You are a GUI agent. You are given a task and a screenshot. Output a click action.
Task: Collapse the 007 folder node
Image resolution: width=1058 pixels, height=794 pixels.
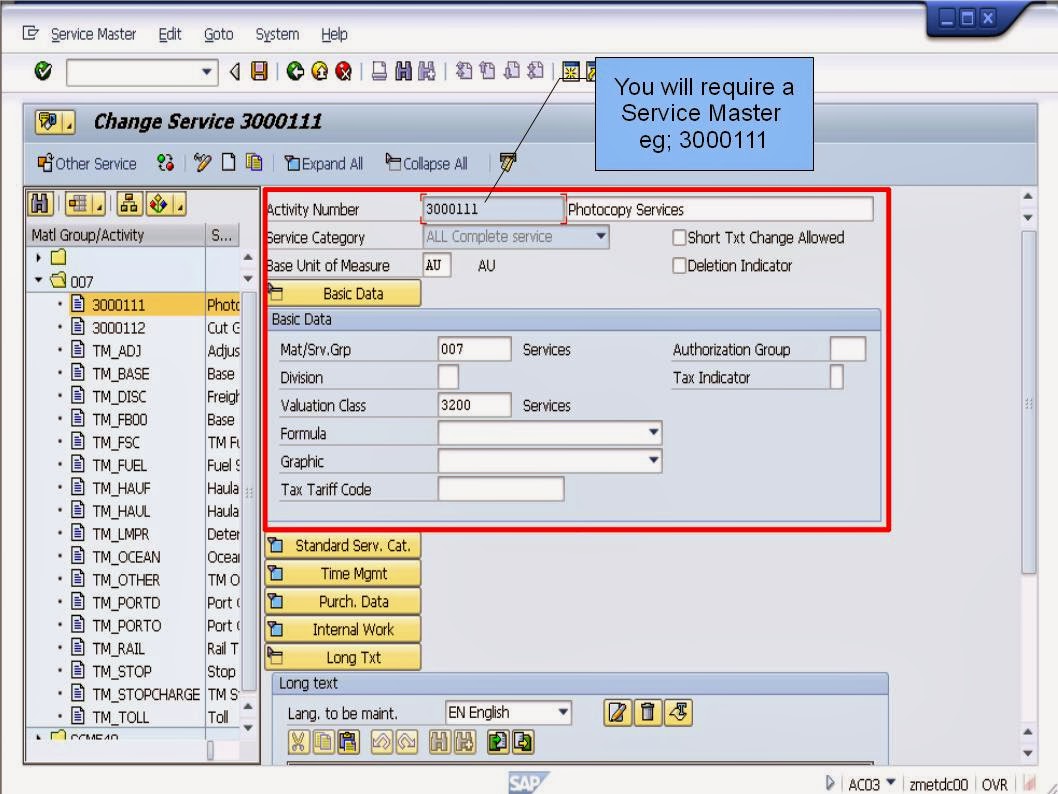(38, 280)
